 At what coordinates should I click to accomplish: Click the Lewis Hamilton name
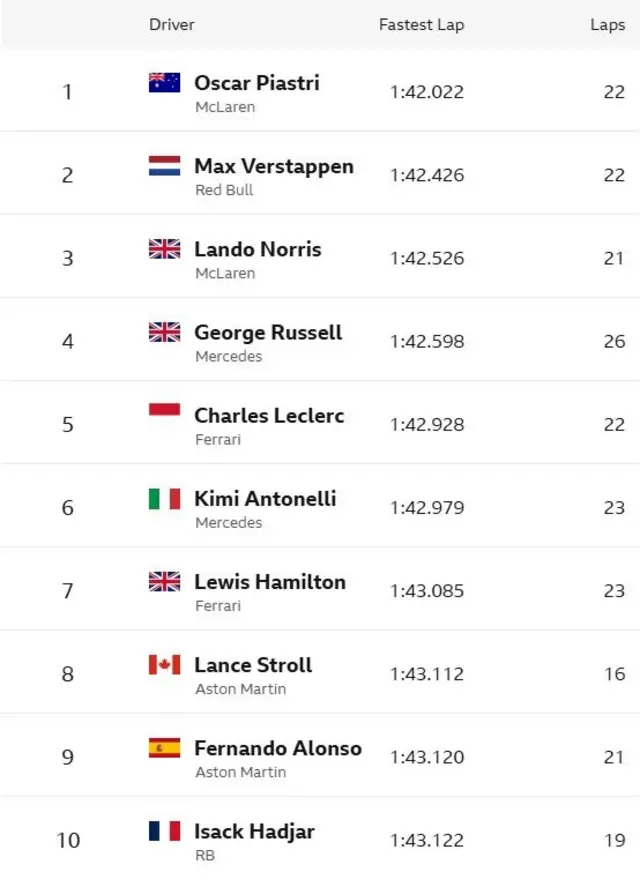270,582
